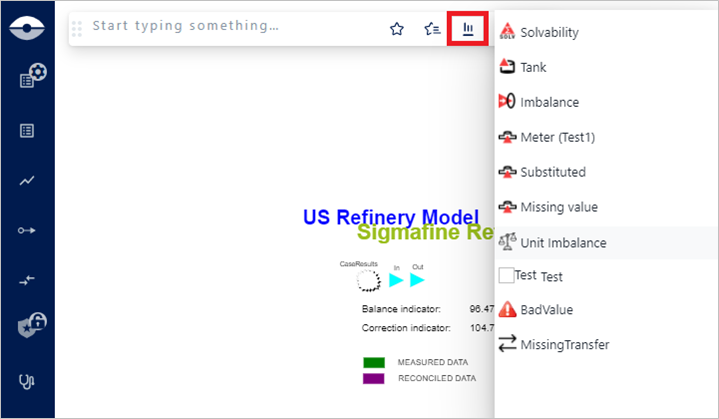Click the app logo at top left
Screen dimensions: 719x419
pos(27,28)
